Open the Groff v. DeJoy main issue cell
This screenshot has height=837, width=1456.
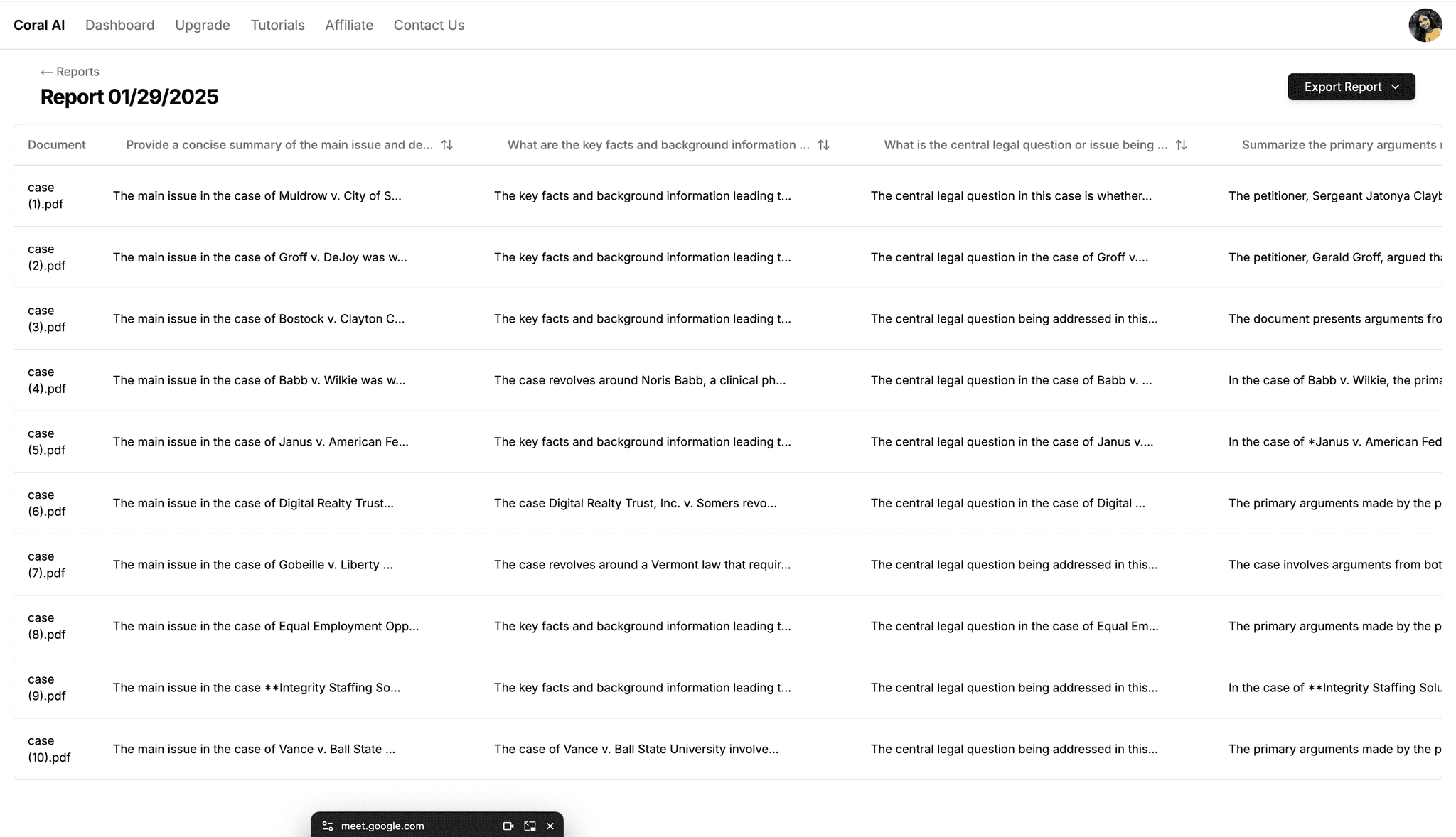[259, 257]
